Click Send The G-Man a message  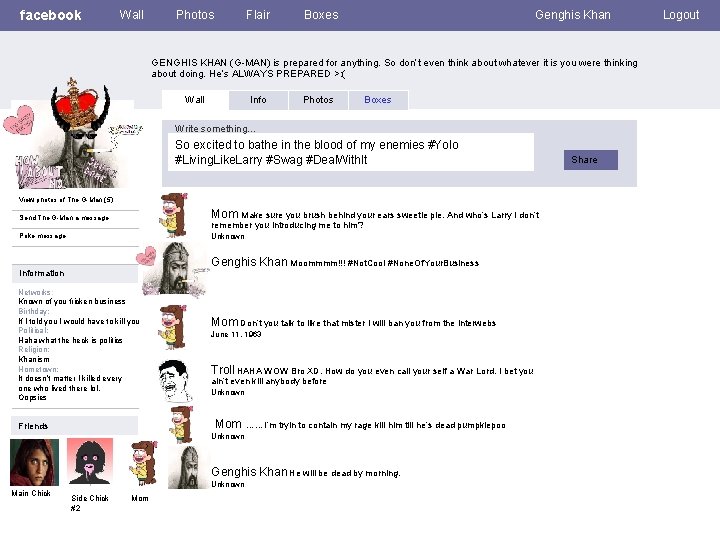(64, 218)
